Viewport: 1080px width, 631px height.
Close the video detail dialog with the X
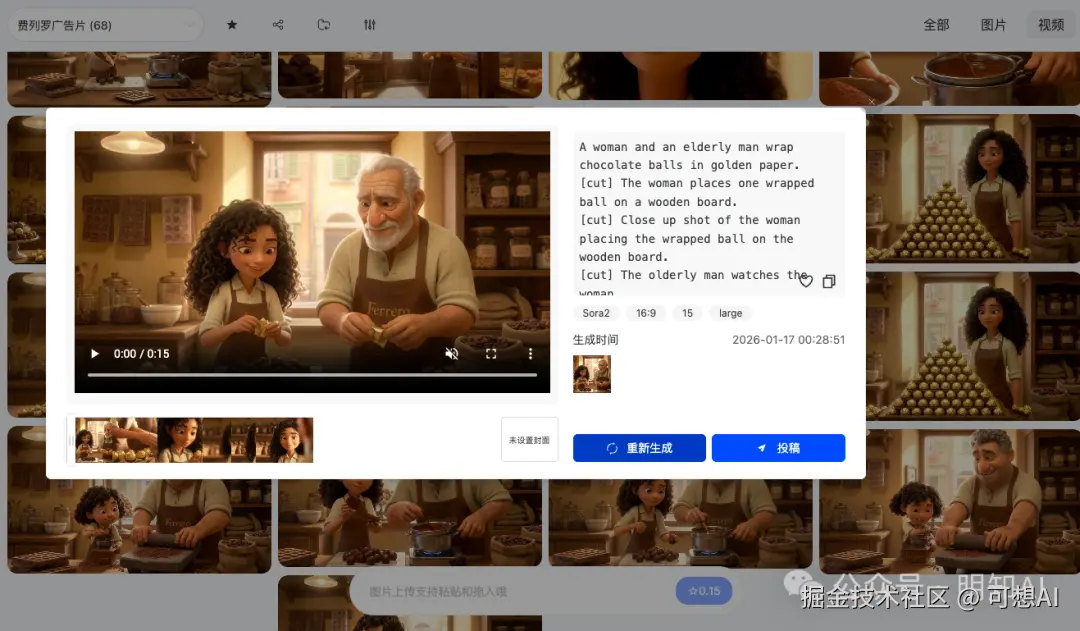point(871,101)
